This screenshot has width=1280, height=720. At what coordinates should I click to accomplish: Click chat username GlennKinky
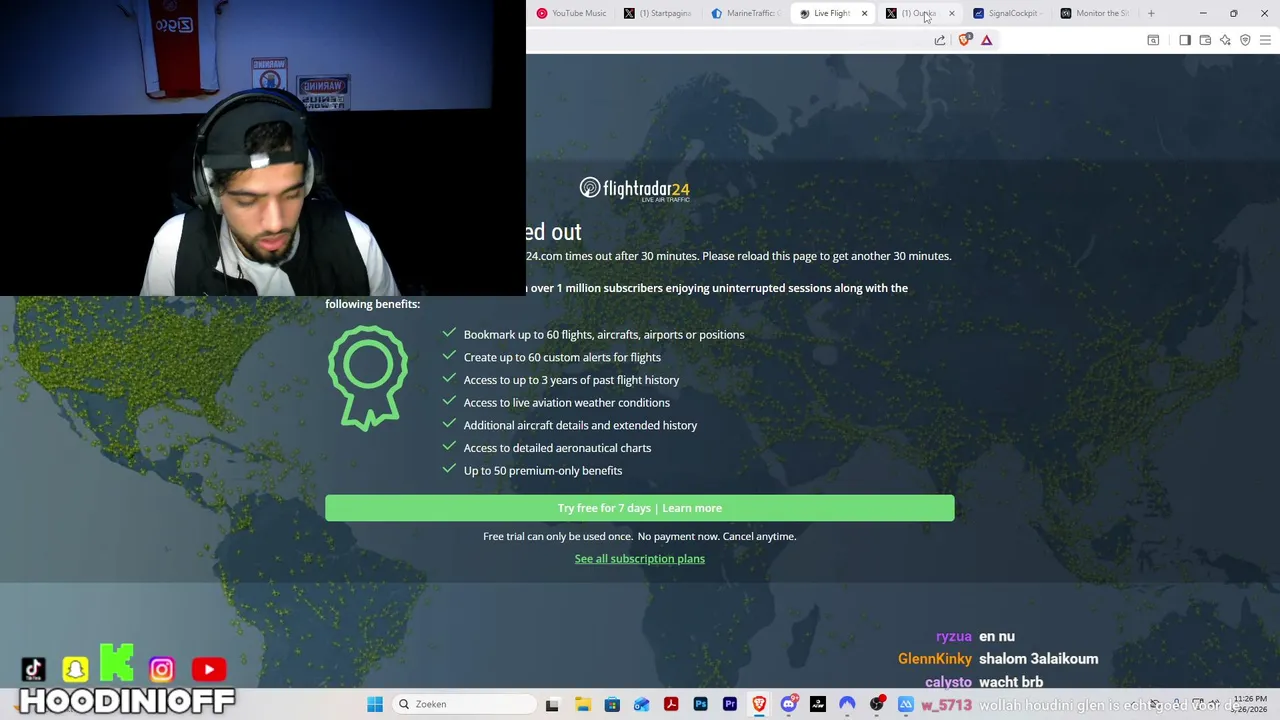click(935, 659)
